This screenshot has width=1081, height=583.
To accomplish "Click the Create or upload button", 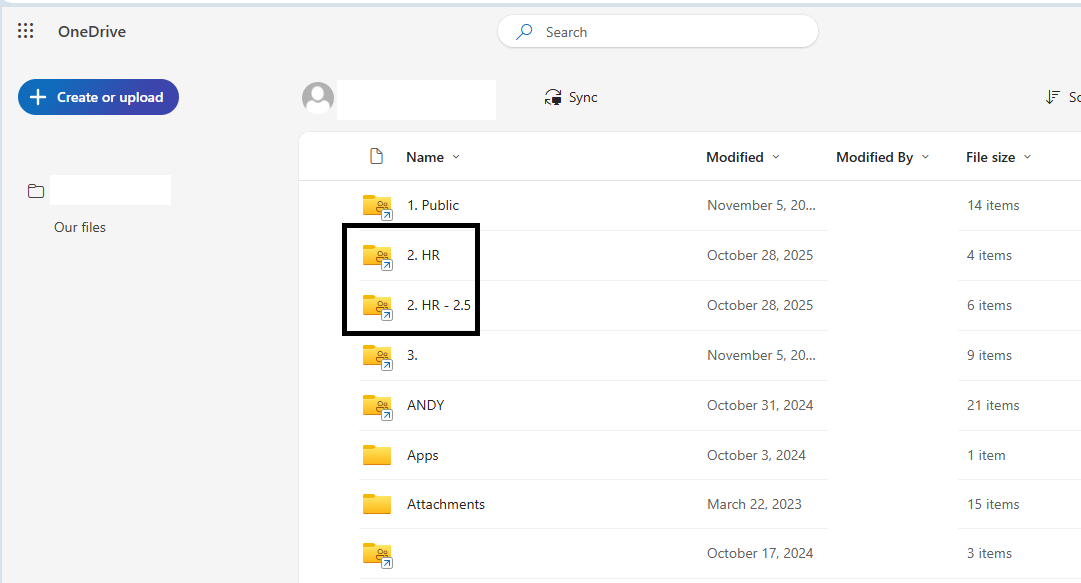I will (x=99, y=97).
